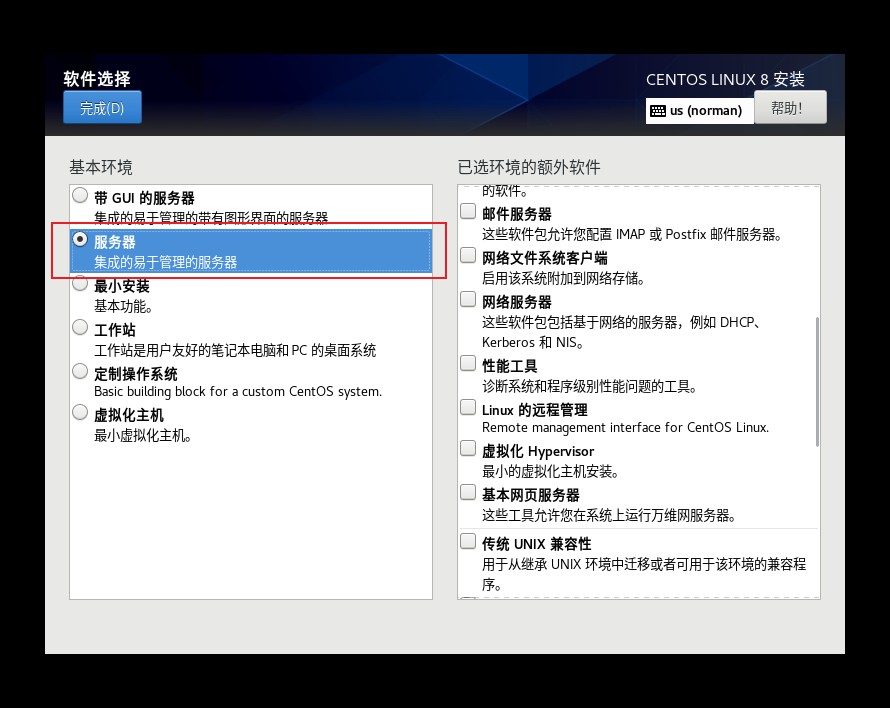Select the 服务器 radio button
The image size is (890, 708).
[80, 240]
